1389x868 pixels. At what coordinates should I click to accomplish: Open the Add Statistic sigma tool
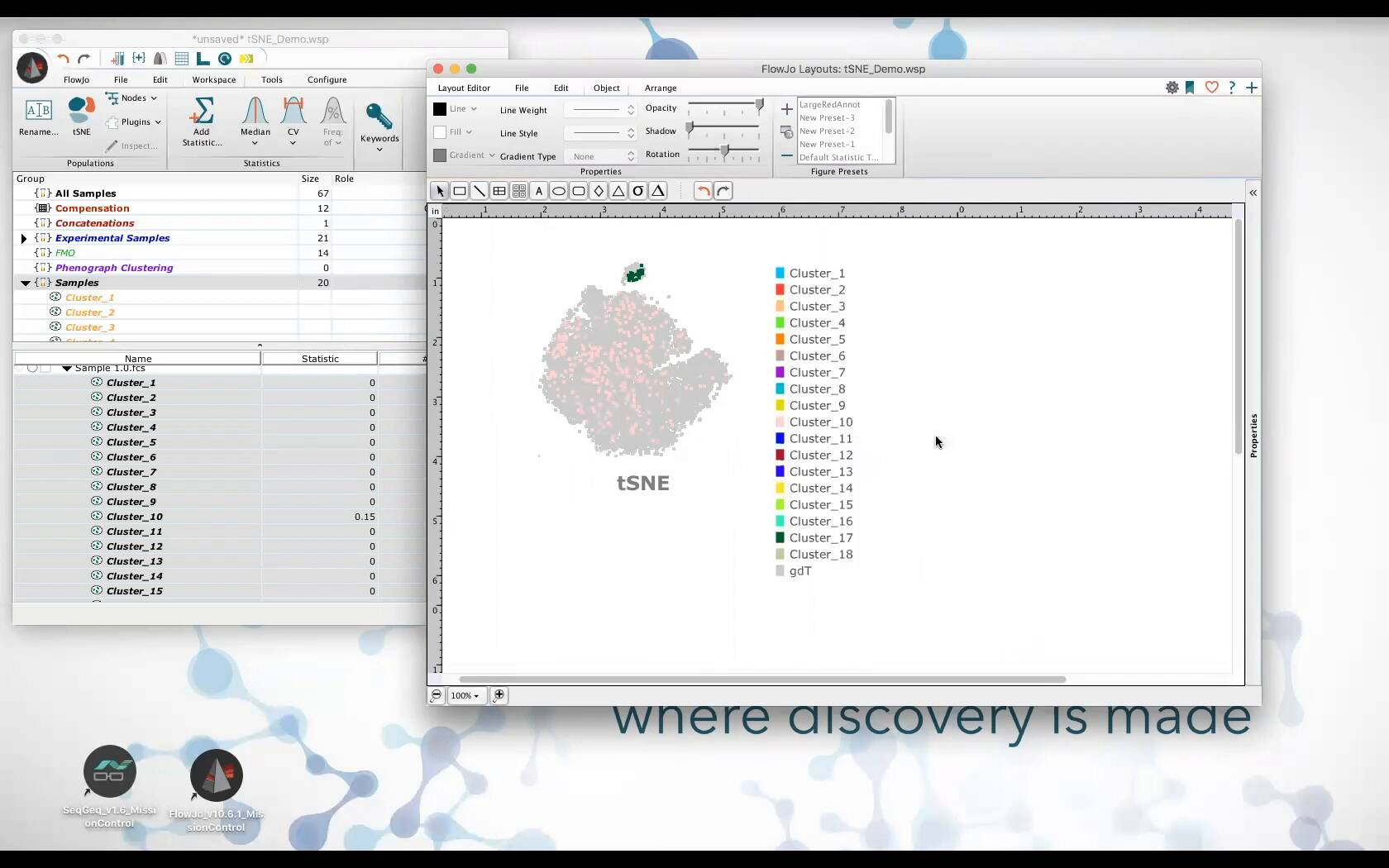pos(202,121)
